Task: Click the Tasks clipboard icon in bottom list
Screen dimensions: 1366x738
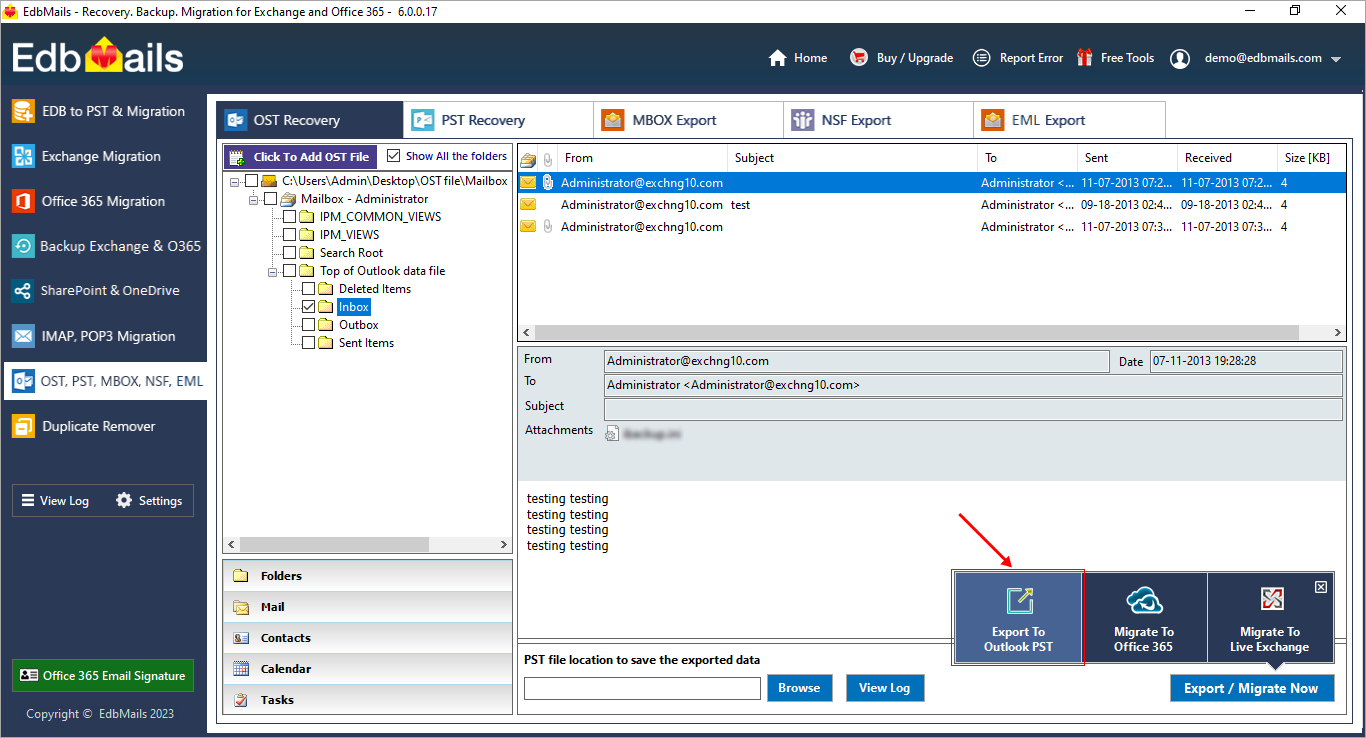Action: tap(241, 700)
